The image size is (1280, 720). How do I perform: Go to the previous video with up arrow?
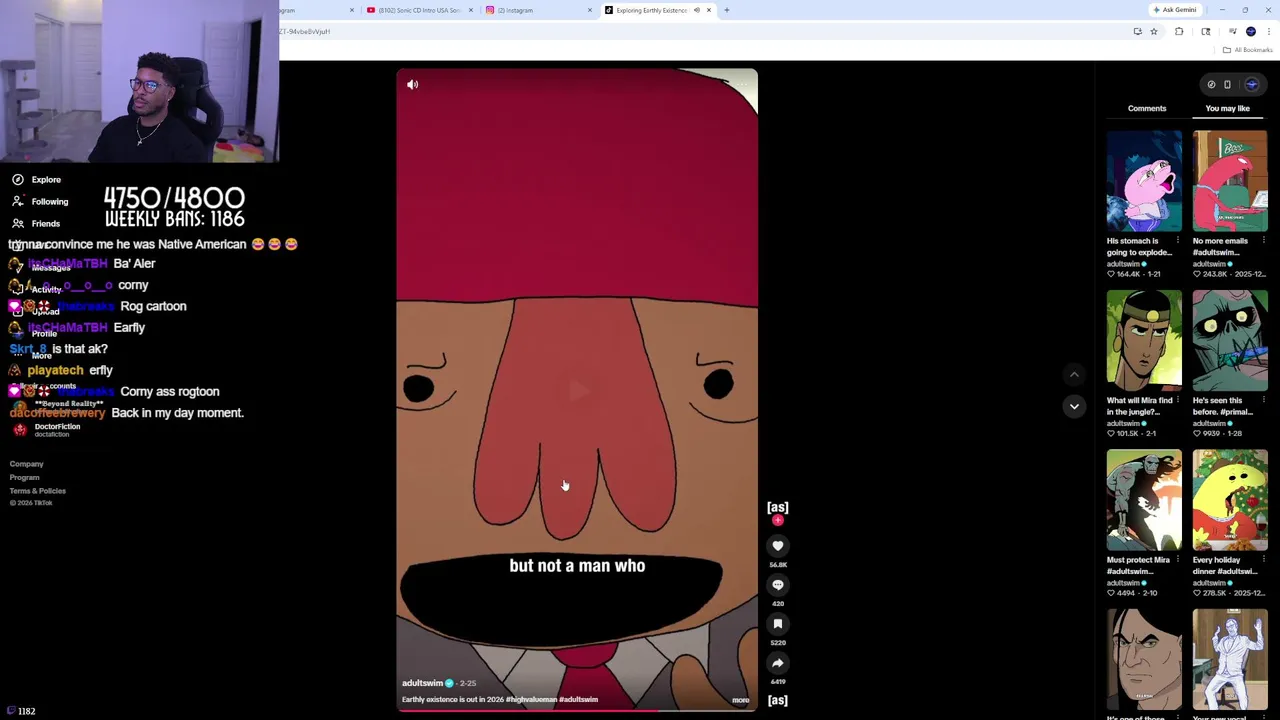1074,375
